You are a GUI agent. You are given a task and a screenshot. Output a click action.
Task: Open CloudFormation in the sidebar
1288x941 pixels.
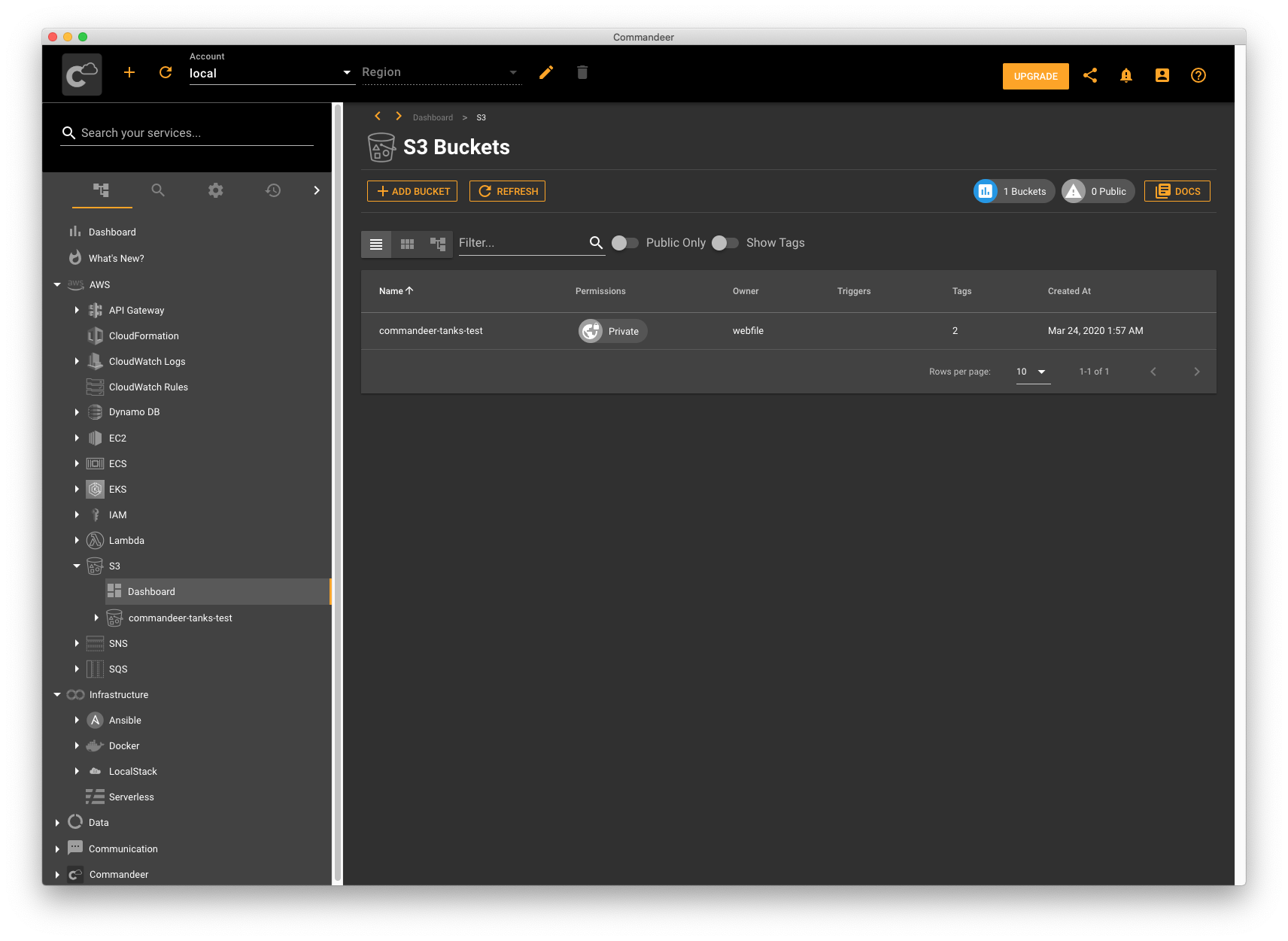(144, 335)
